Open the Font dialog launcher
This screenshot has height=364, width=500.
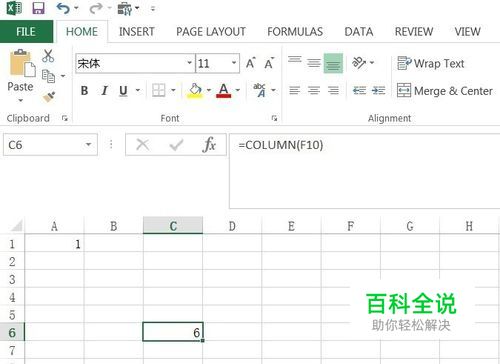(274, 118)
